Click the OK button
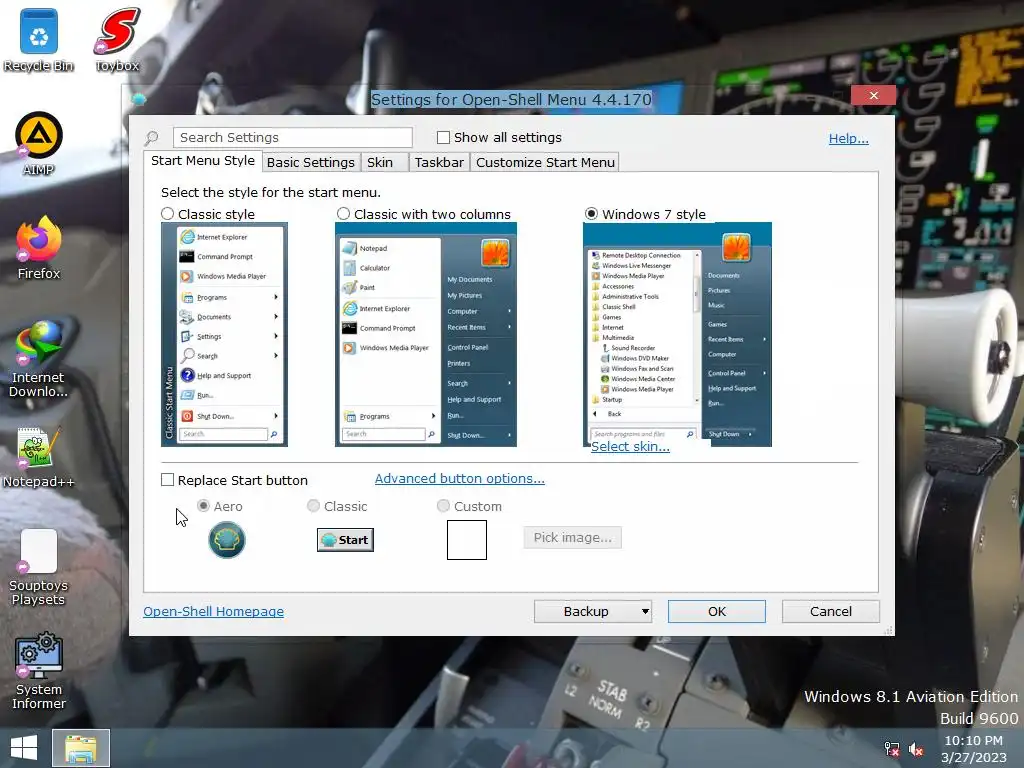Viewport: 1024px width, 768px height. [x=716, y=611]
